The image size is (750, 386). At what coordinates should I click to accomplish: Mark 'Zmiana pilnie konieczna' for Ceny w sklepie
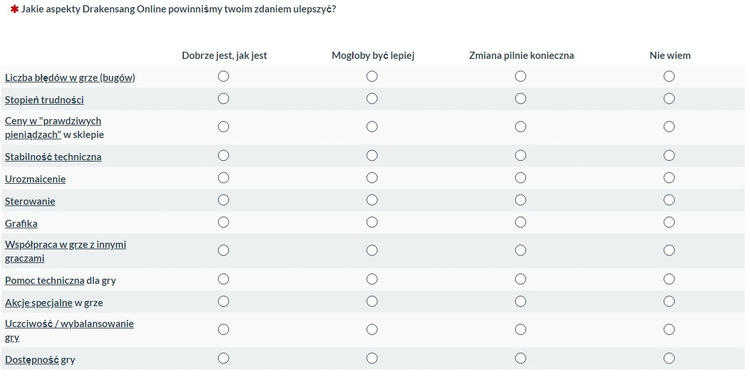click(x=520, y=127)
